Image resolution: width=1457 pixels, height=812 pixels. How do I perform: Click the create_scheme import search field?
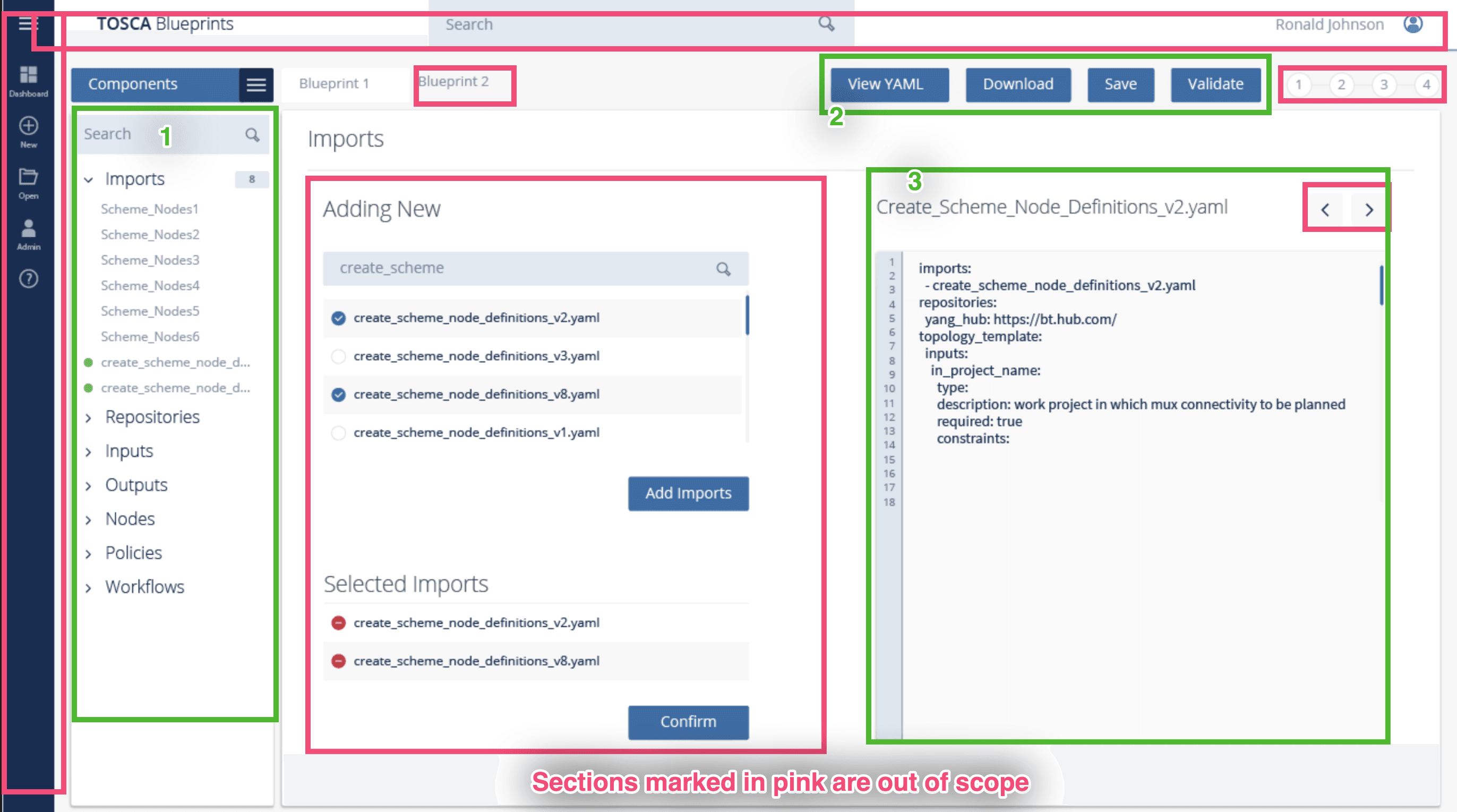pyautogui.click(x=520, y=268)
